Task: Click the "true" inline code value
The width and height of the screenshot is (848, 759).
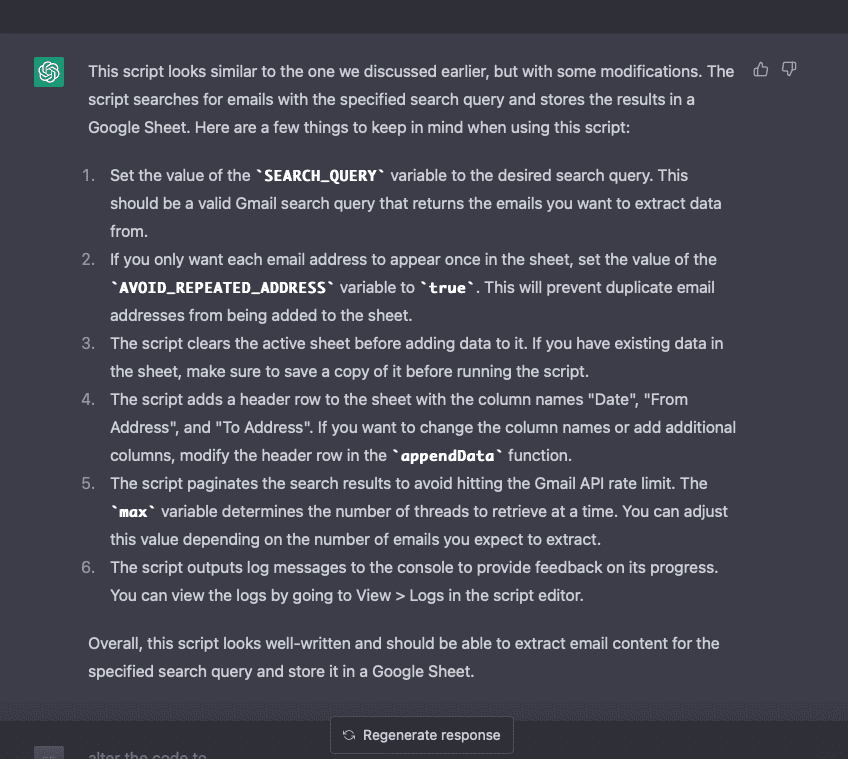Action: (448, 288)
